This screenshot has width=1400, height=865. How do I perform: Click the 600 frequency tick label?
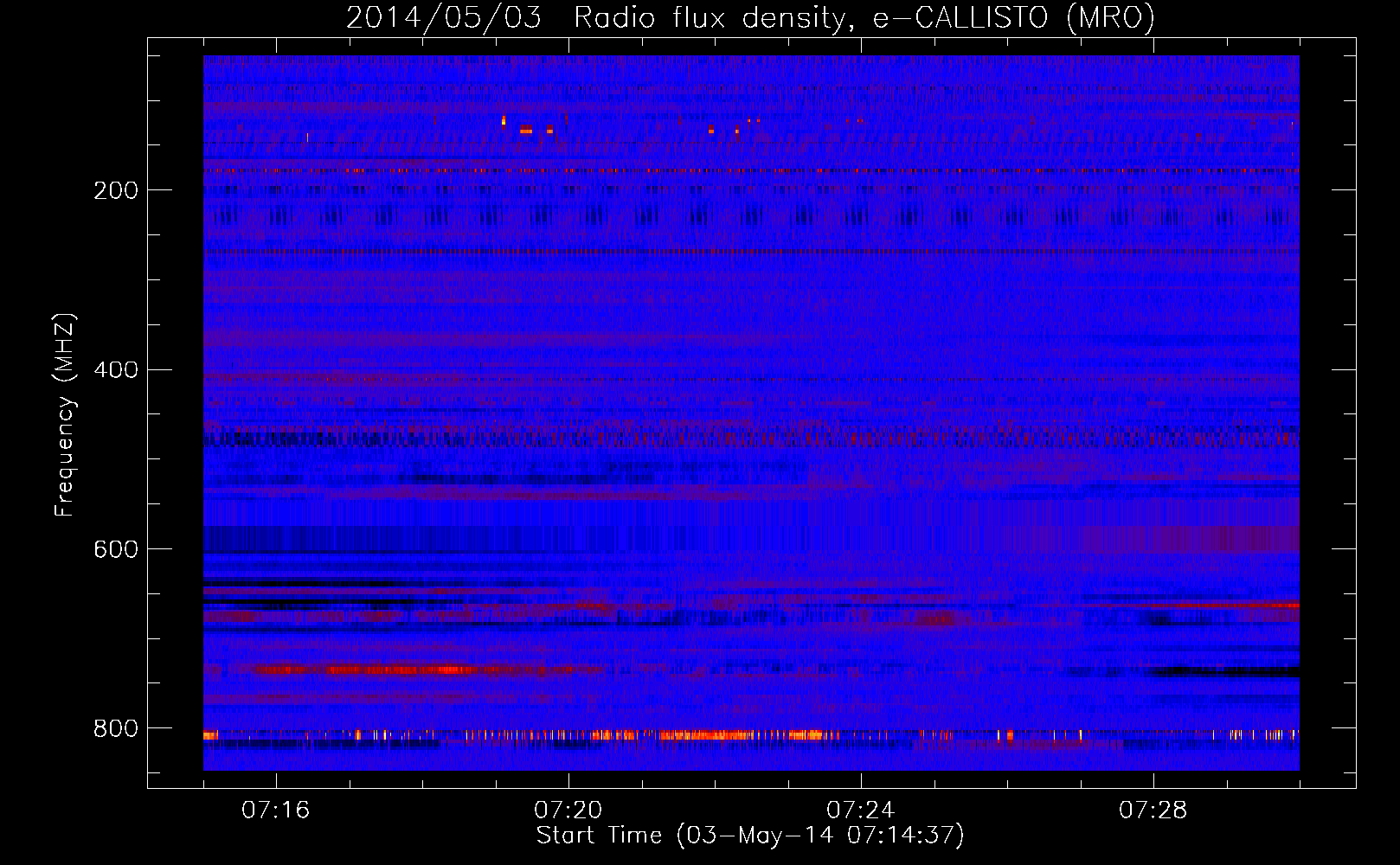coord(116,550)
